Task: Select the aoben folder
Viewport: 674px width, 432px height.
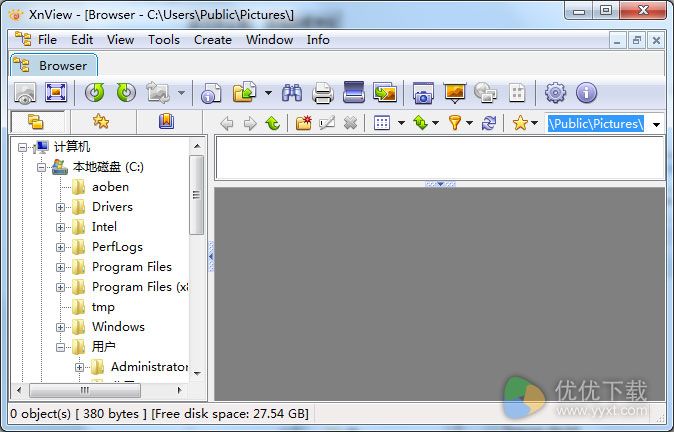Action: point(110,187)
